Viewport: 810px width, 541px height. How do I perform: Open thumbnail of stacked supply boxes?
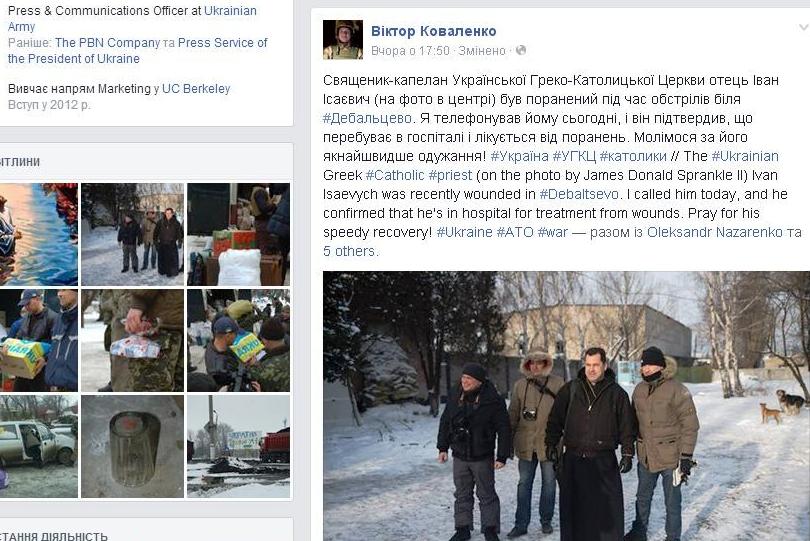click(238, 234)
